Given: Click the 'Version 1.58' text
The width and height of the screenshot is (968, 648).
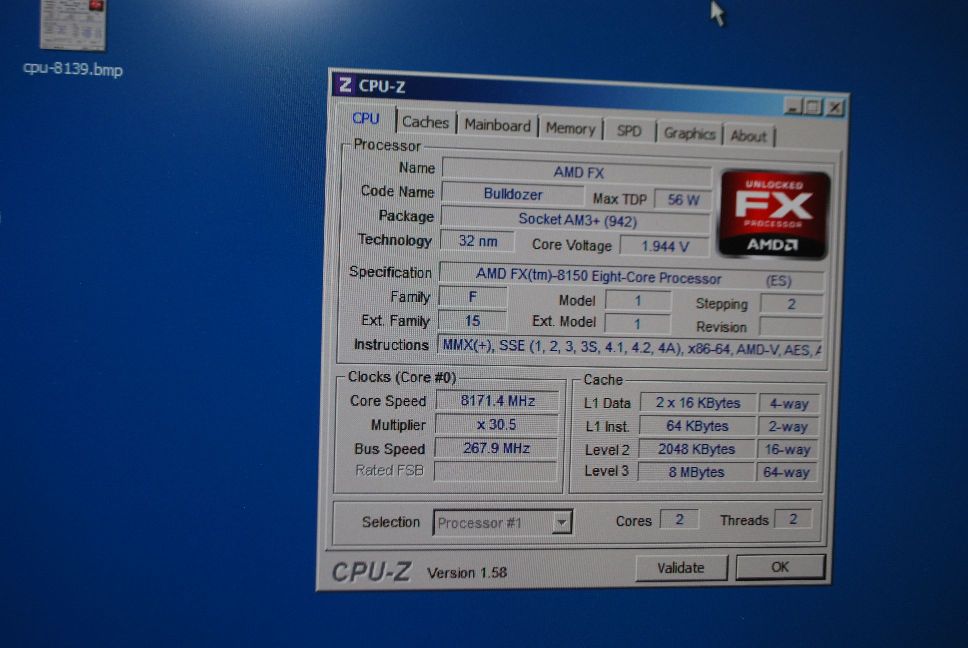Looking at the screenshot, I should click(x=467, y=573).
